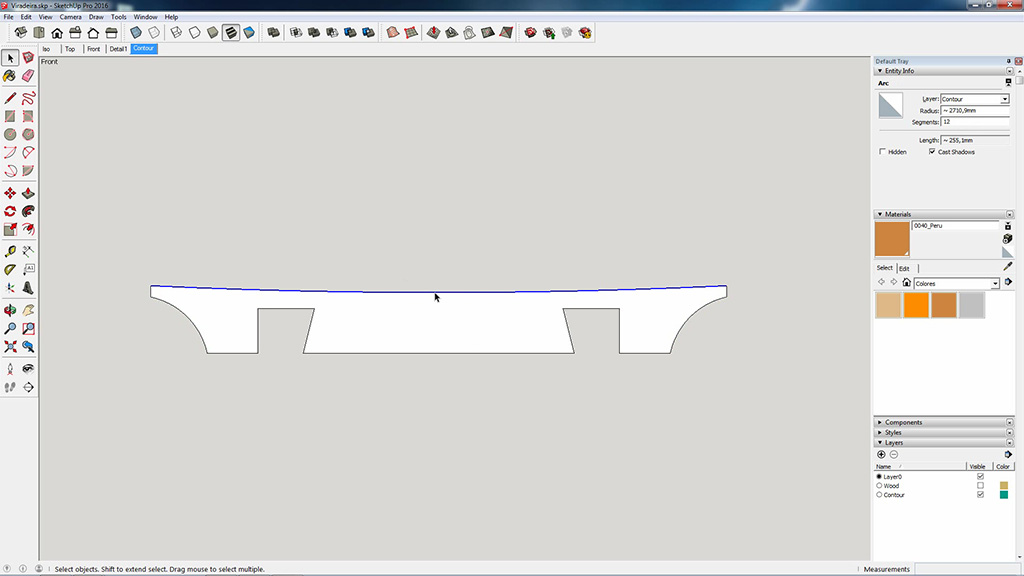Open the Edit tab in Materials
1024x576 pixels.
coord(904,268)
